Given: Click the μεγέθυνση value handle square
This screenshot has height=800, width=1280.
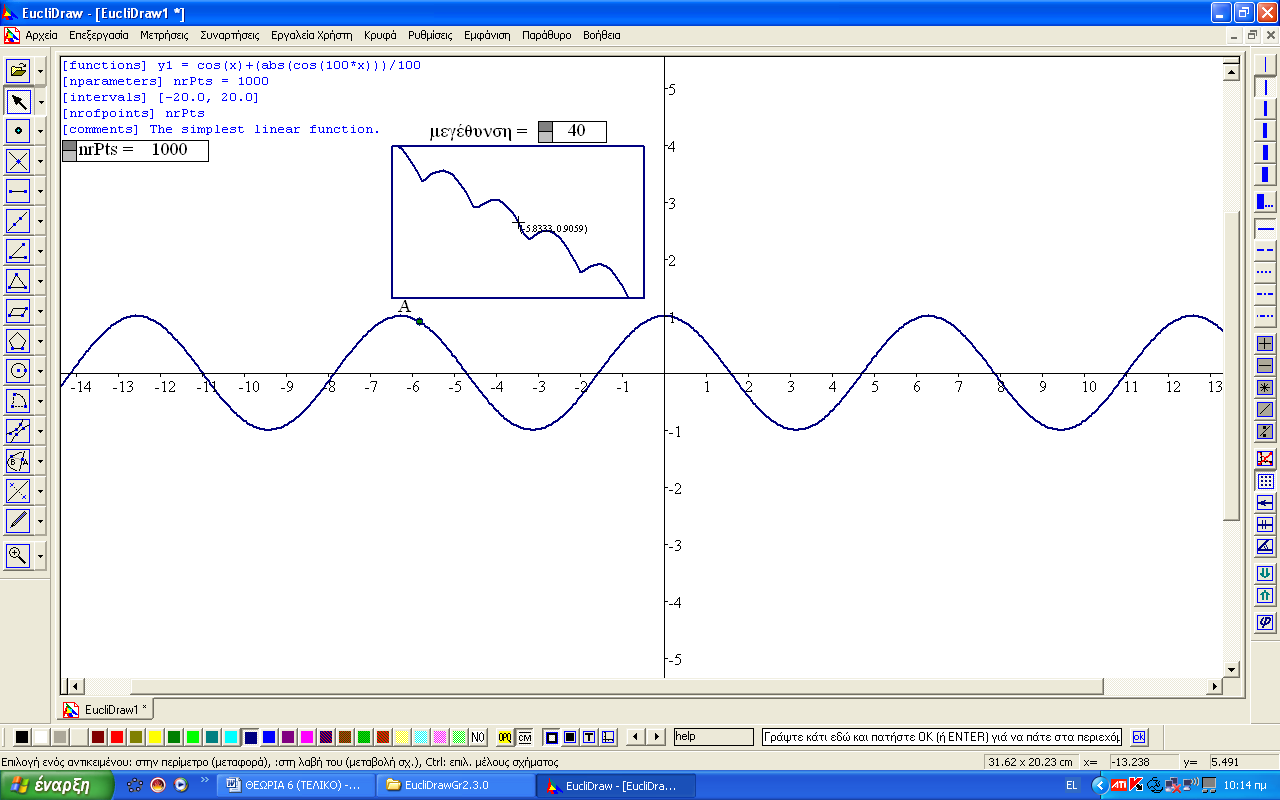Looking at the screenshot, I should point(545,132).
